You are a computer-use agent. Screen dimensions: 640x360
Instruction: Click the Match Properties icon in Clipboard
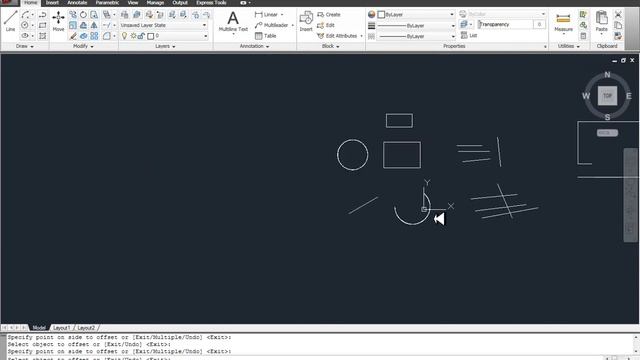coord(618,36)
